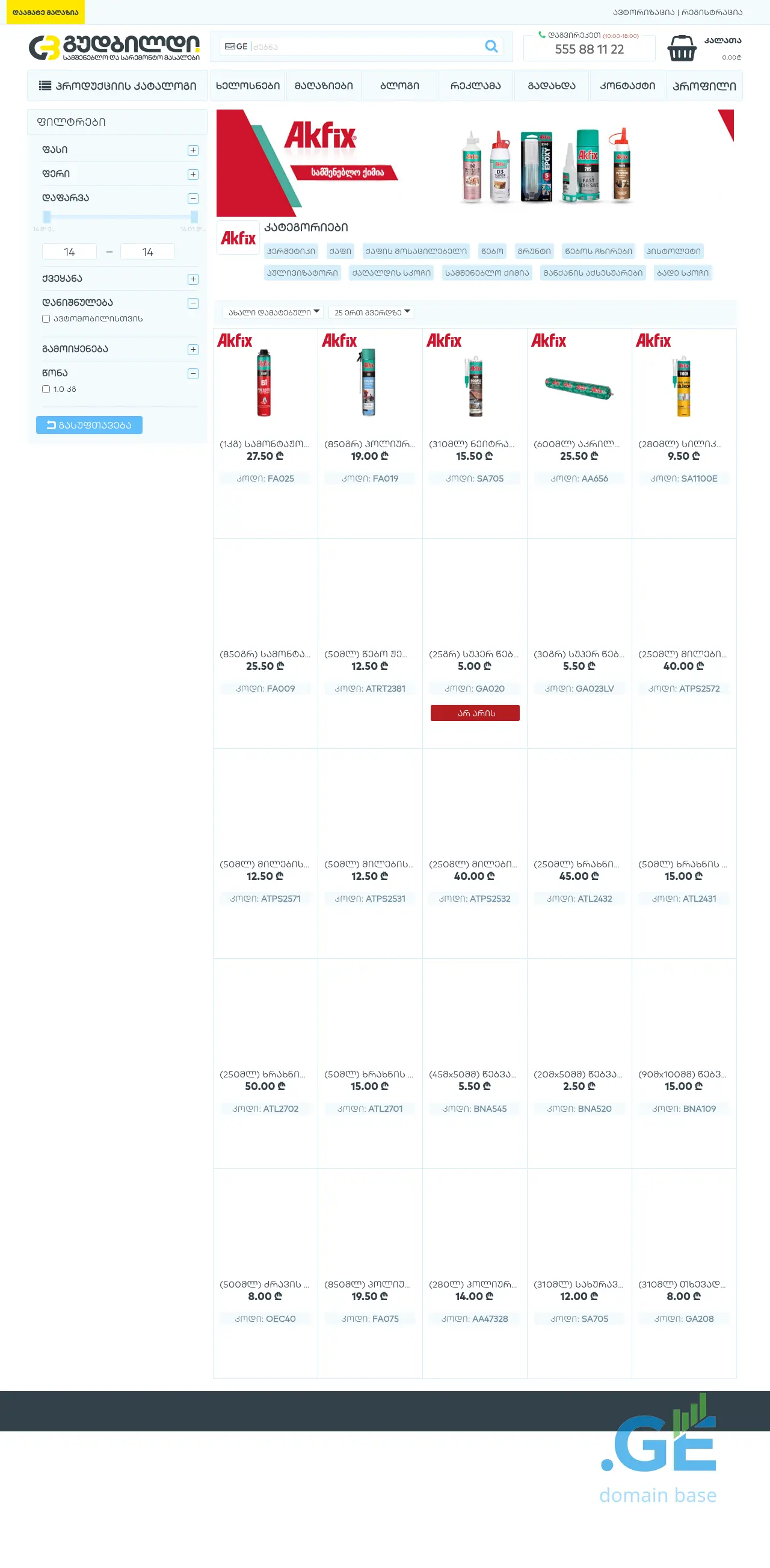Tick the 1.0 კგ weight checkbox
770x1568 pixels.
click(x=46, y=389)
